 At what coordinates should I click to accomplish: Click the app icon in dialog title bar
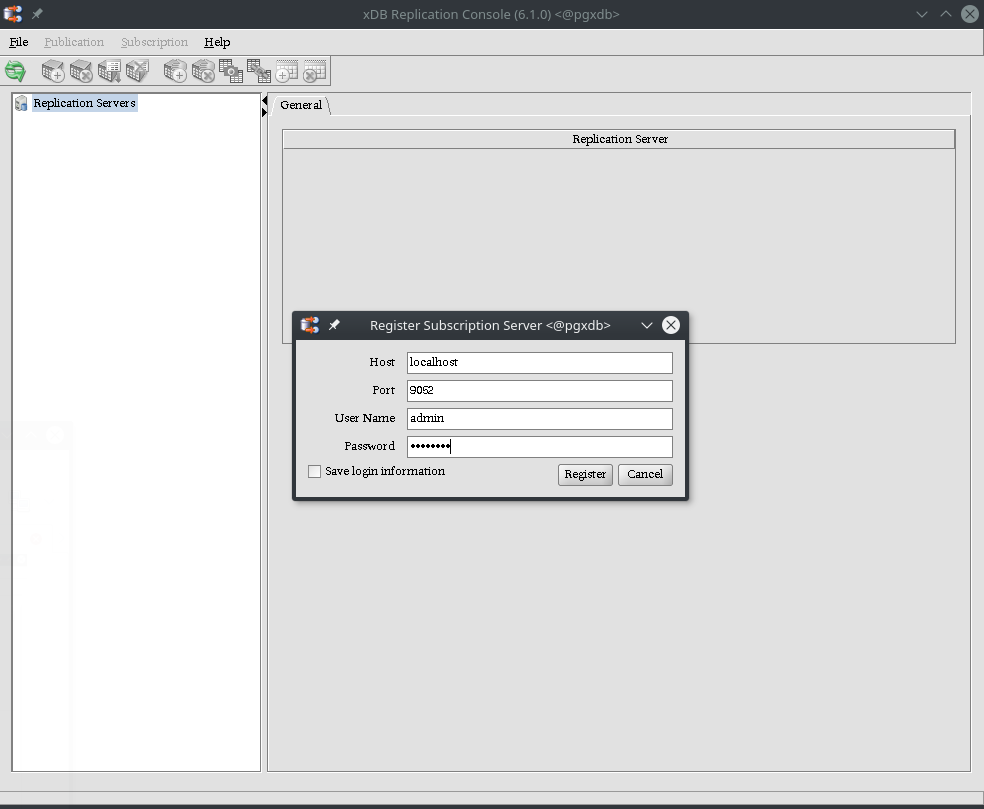click(x=310, y=325)
